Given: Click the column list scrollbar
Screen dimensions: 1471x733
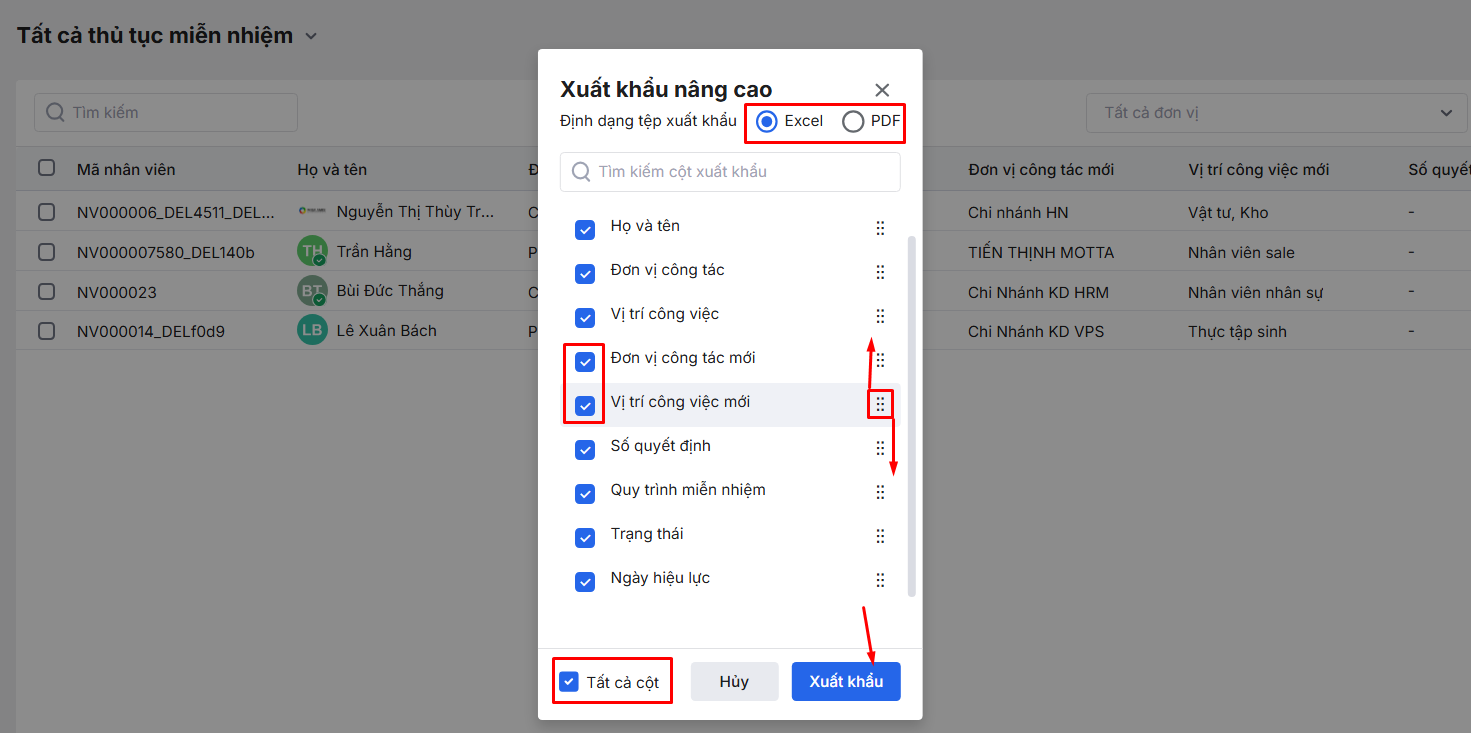Looking at the screenshot, I should point(911,415).
